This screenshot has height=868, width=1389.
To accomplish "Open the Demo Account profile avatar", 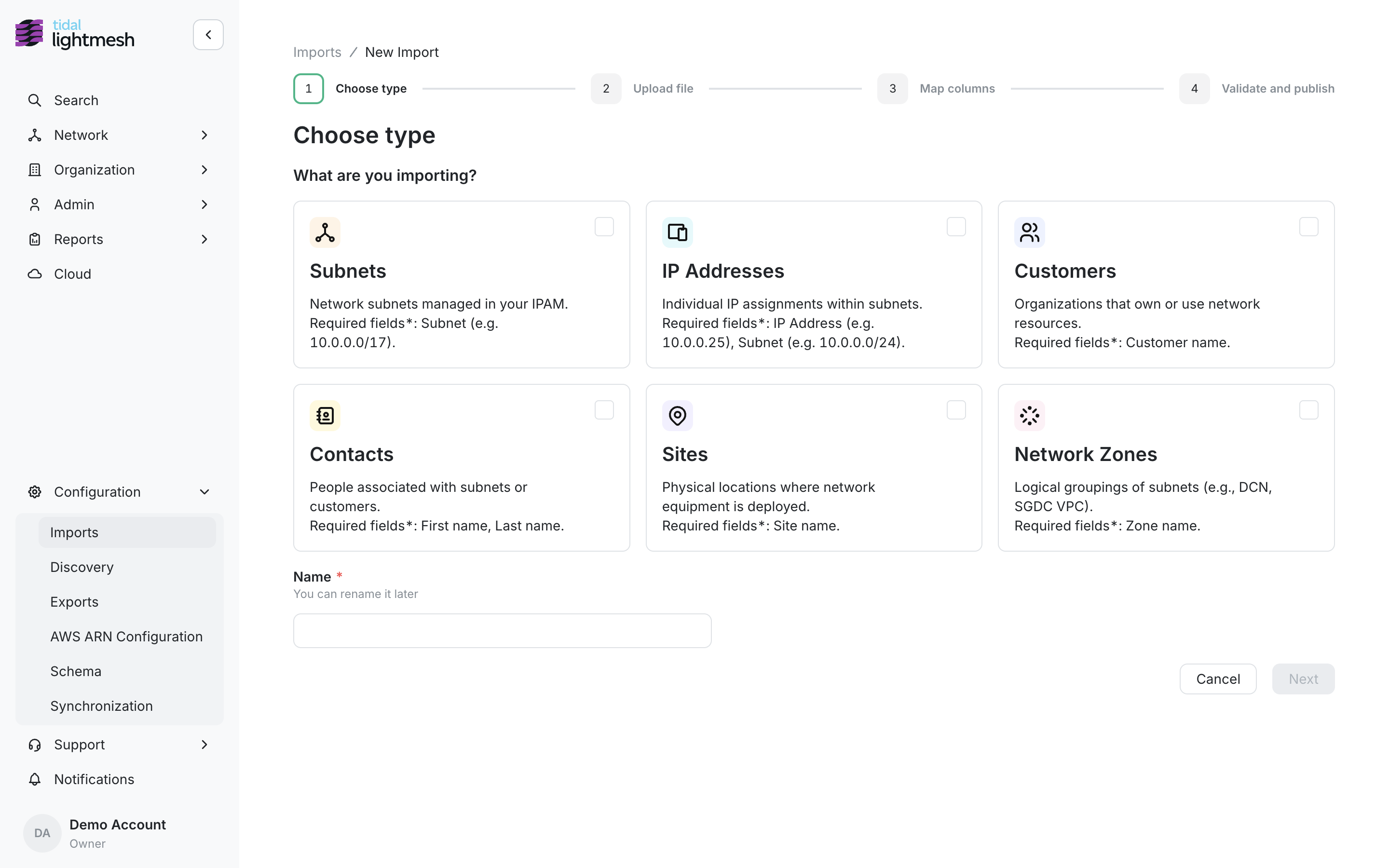I will 42,833.
